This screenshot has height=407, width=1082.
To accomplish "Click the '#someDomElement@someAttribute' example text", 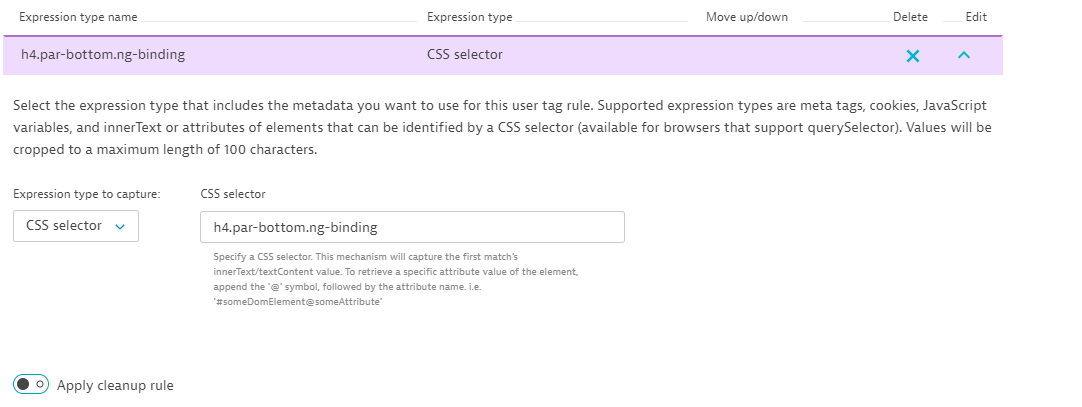I will click(x=299, y=303).
